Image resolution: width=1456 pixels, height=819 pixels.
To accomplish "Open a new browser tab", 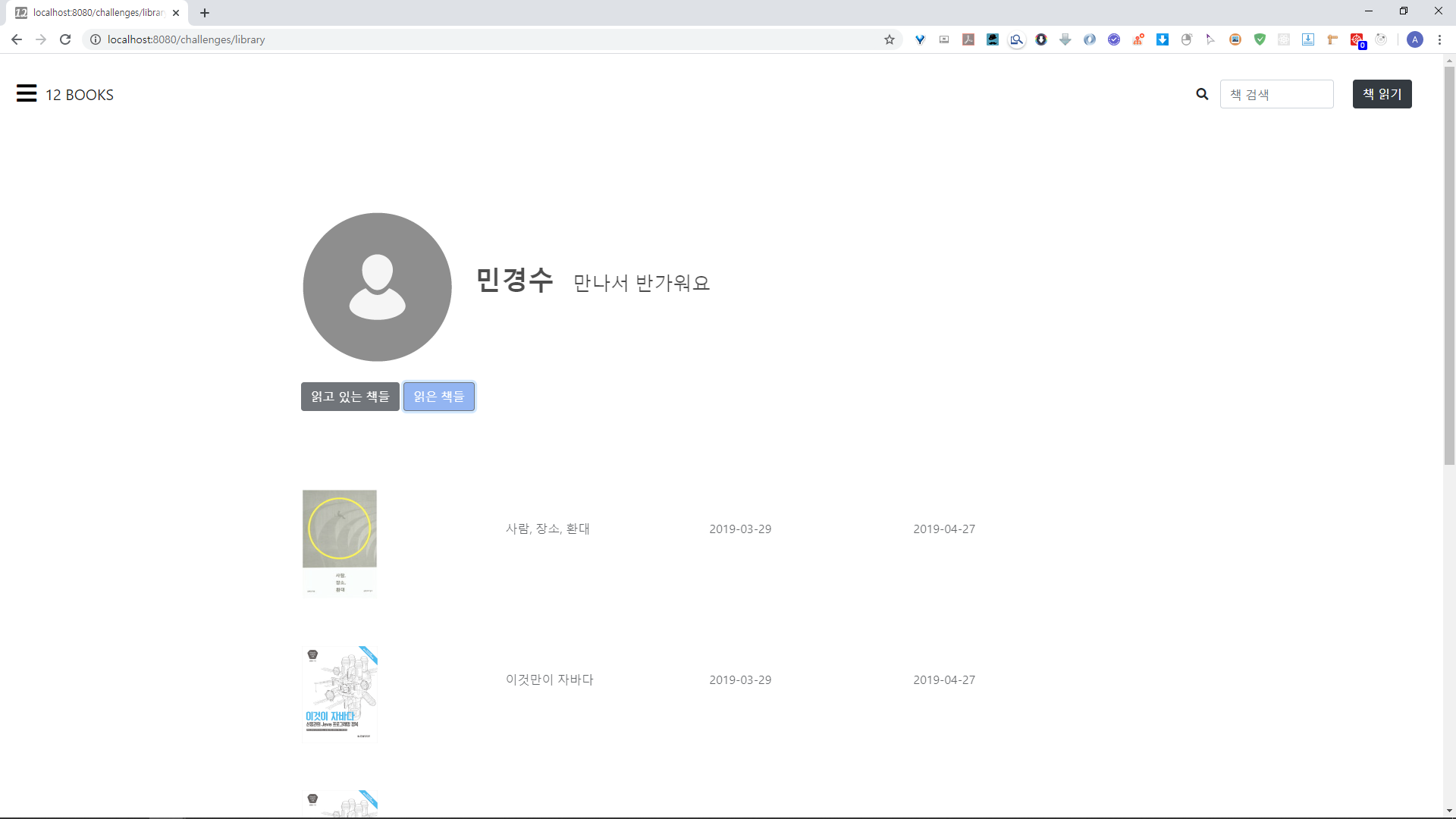I will pyautogui.click(x=205, y=13).
